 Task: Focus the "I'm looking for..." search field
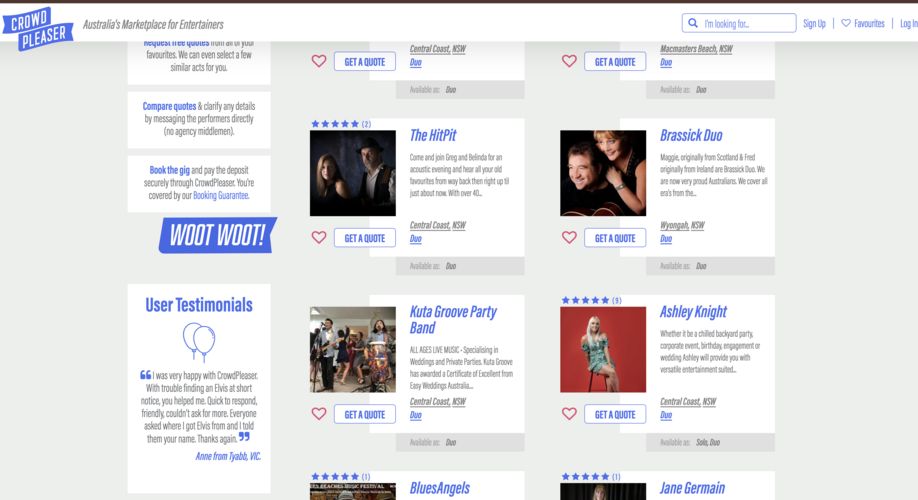(x=739, y=23)
